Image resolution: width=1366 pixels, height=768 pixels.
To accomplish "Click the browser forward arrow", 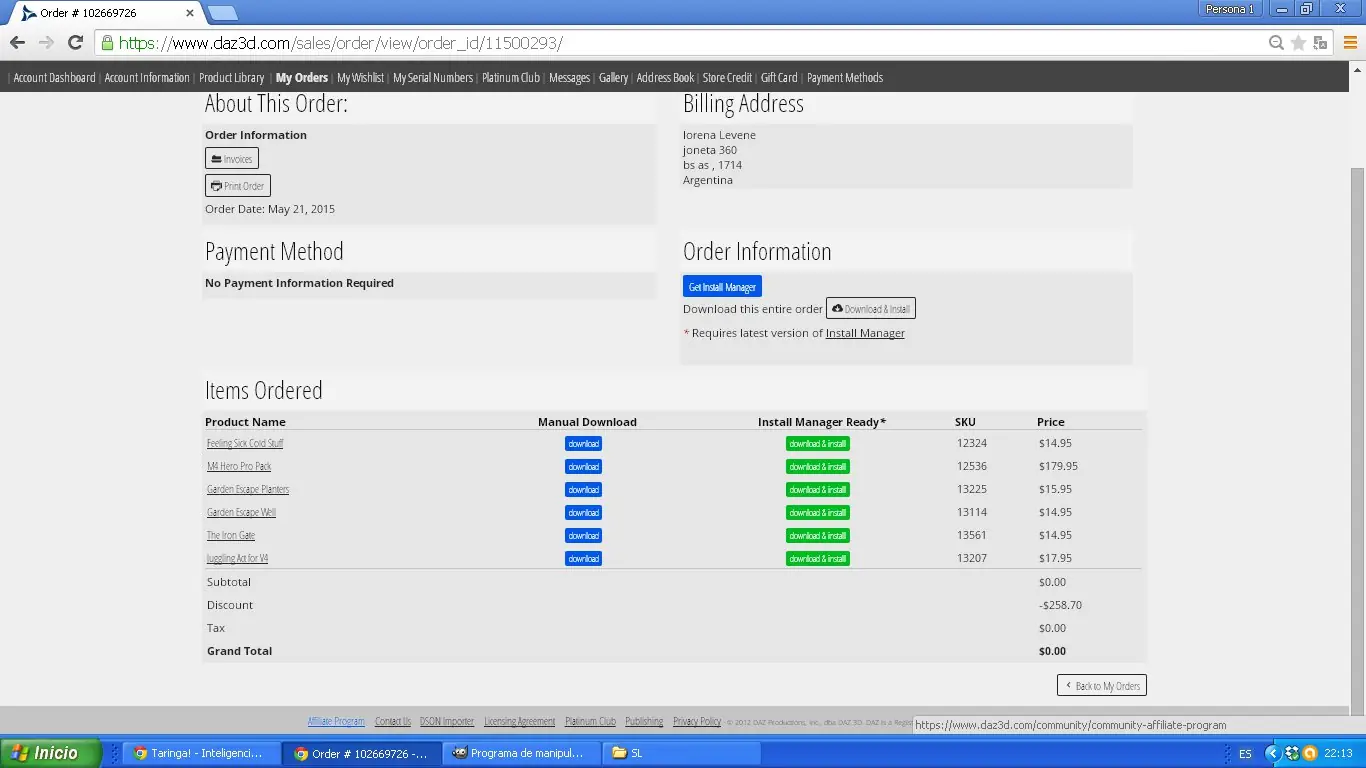I will click(46, 43).
